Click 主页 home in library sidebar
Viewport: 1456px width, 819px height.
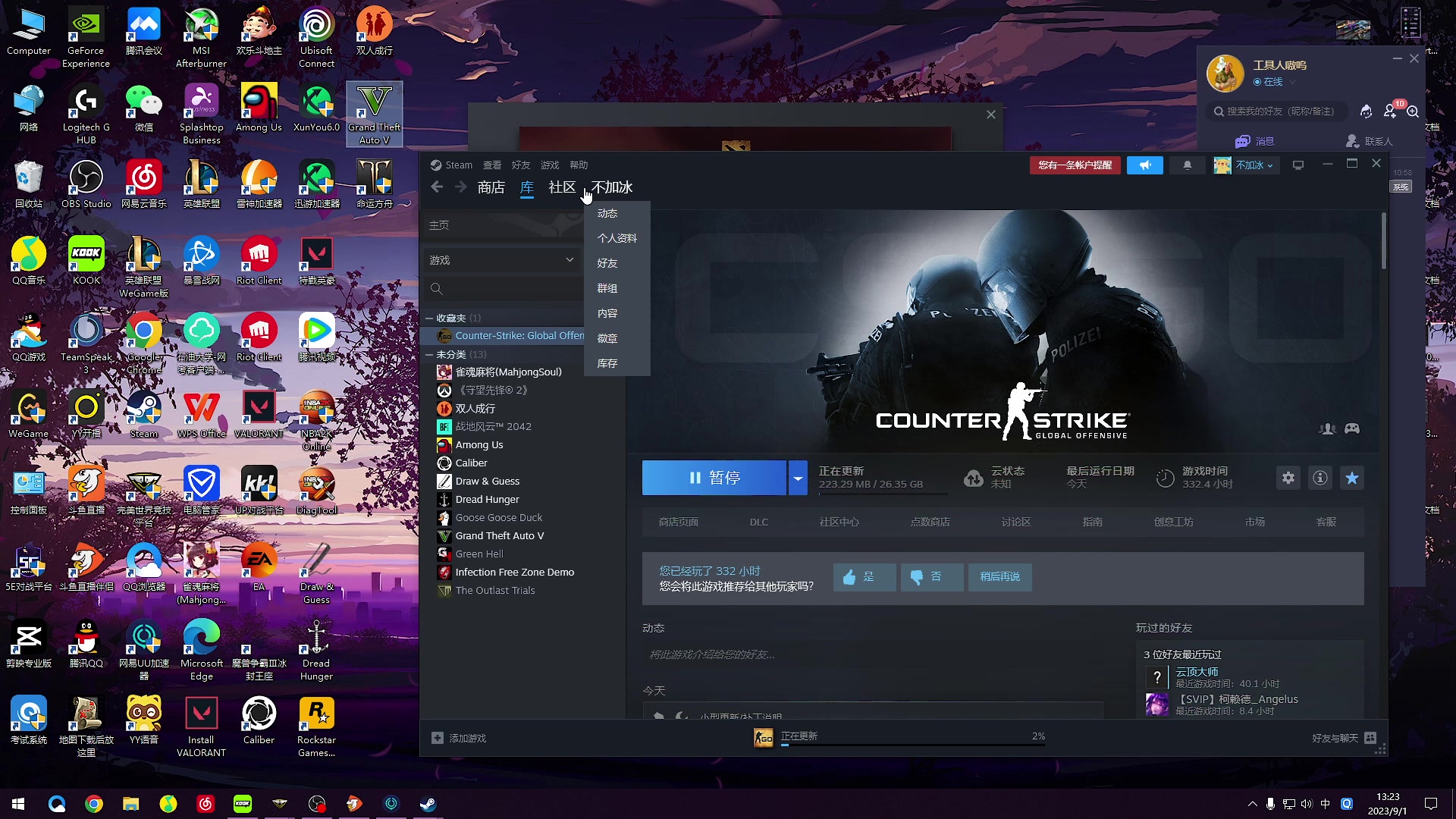pos(502,225)
